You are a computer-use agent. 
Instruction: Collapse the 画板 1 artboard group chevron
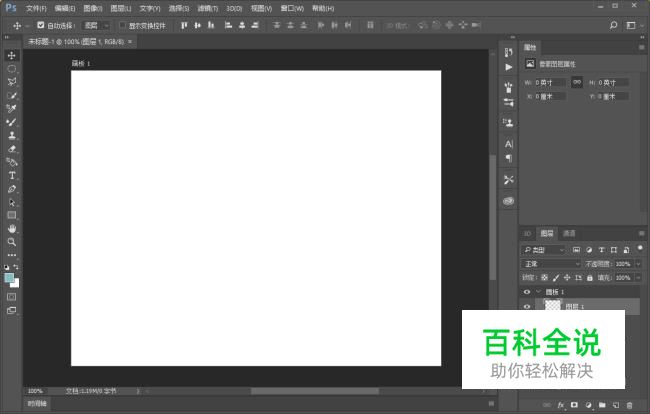pos(538,292)
